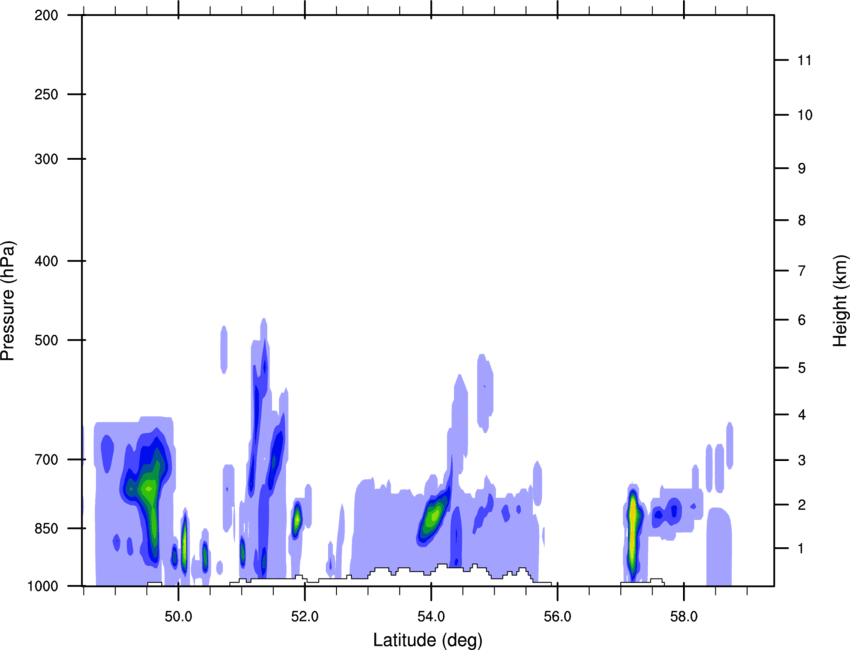Select the 500 pressure tick label
This screenshot has width=850, height=650.
[47, 340]
